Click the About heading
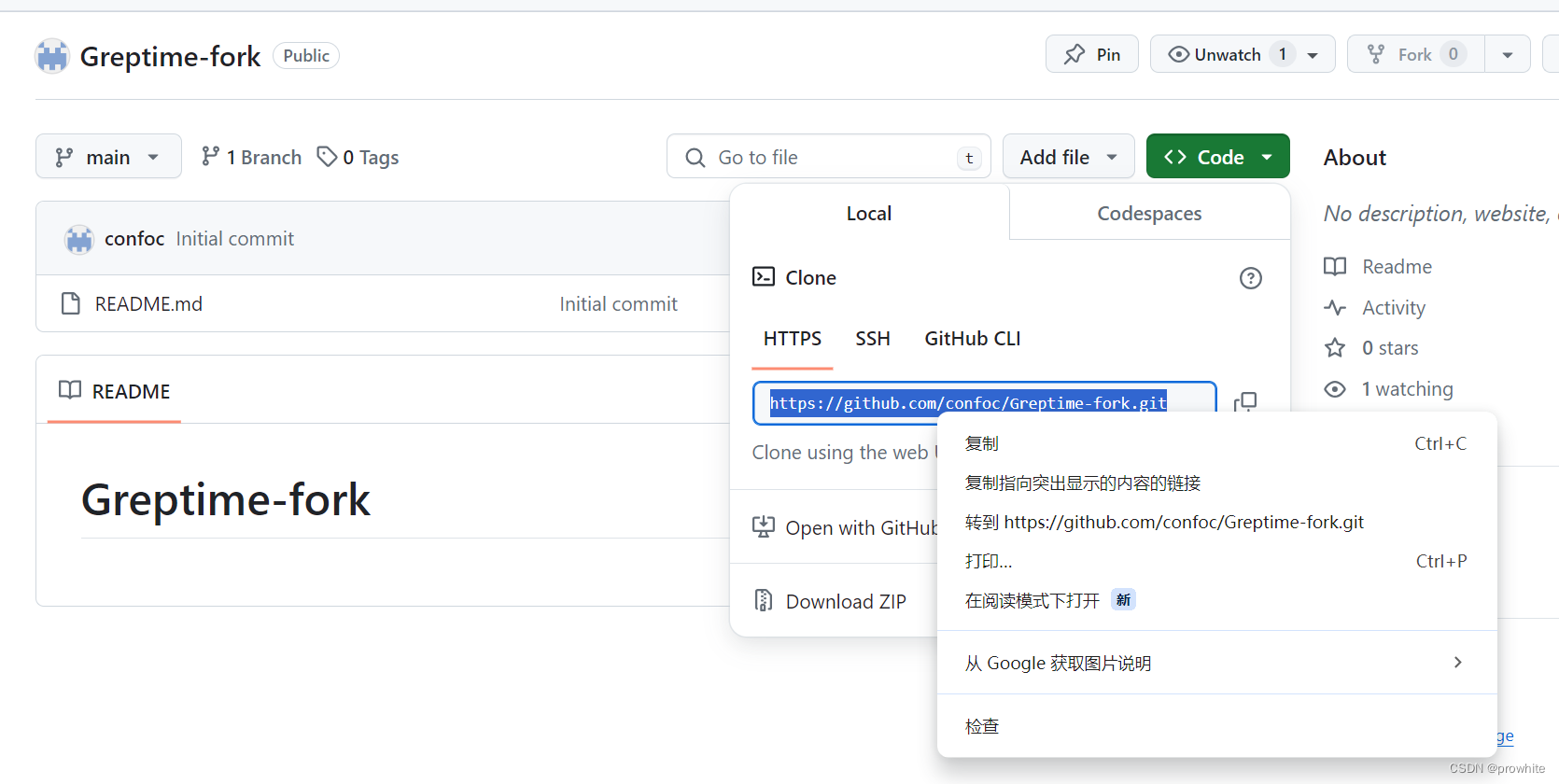Viewport: 1559px width, 784px height. click(x=1355, y=158)
